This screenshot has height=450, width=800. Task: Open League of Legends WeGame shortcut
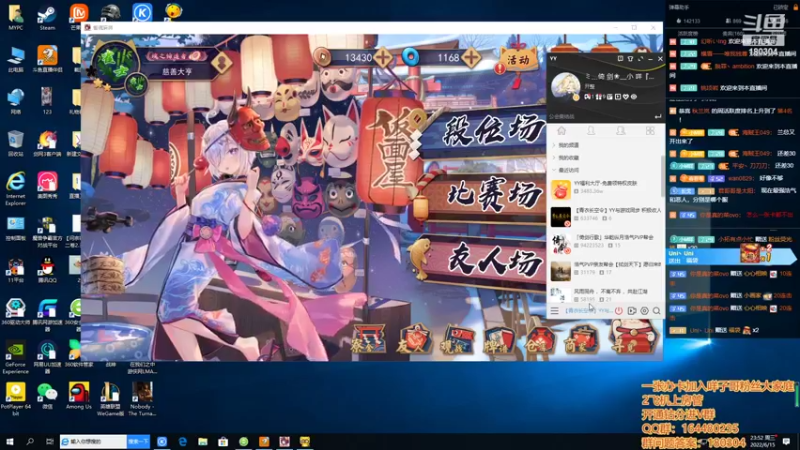(x=110, y=399)
